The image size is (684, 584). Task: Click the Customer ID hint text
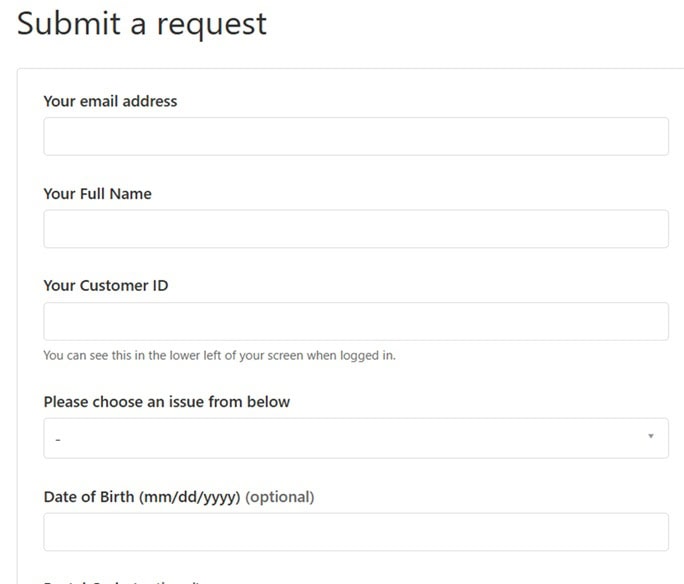[x=219, y=355]
